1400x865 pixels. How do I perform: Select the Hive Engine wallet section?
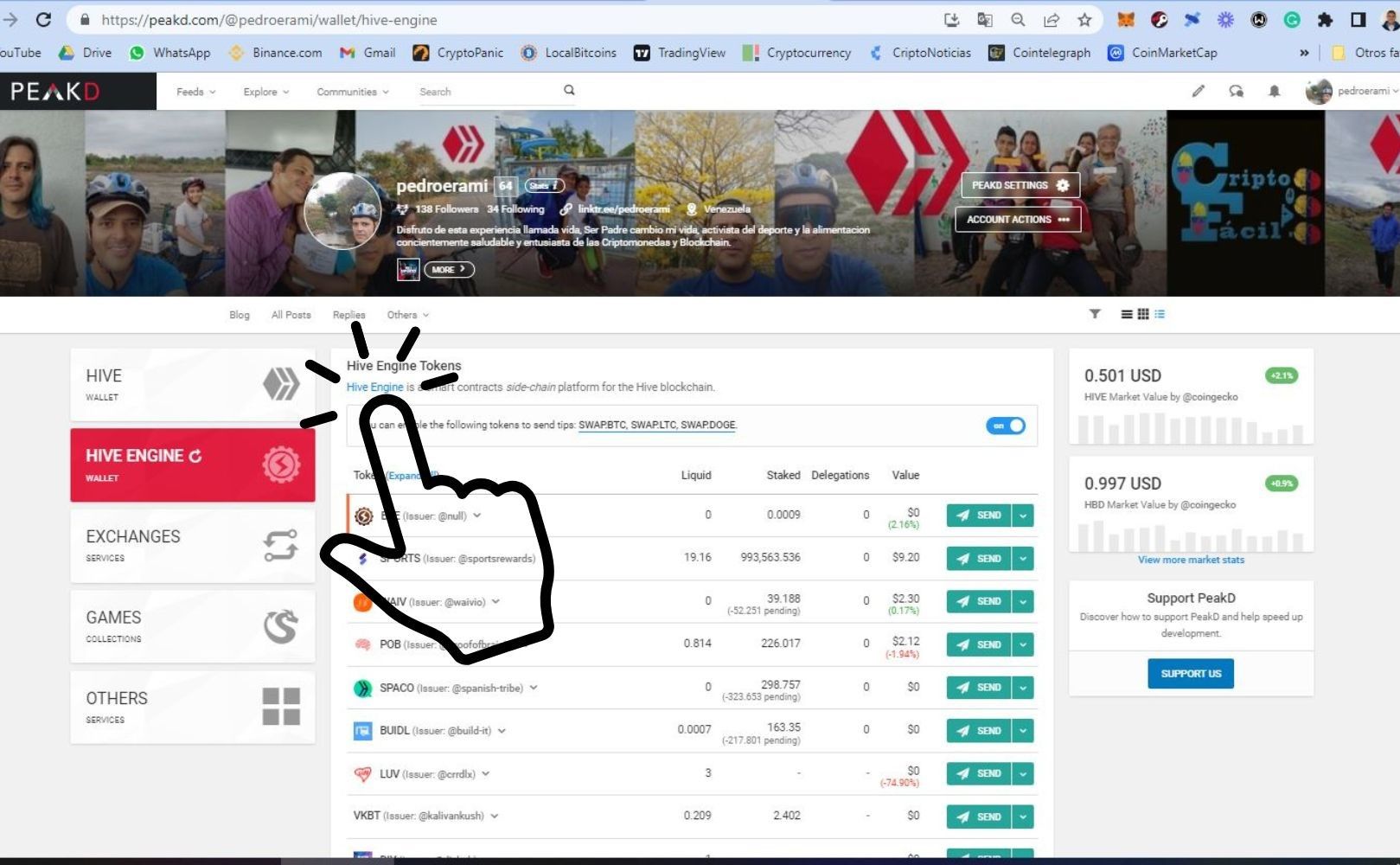193,465
